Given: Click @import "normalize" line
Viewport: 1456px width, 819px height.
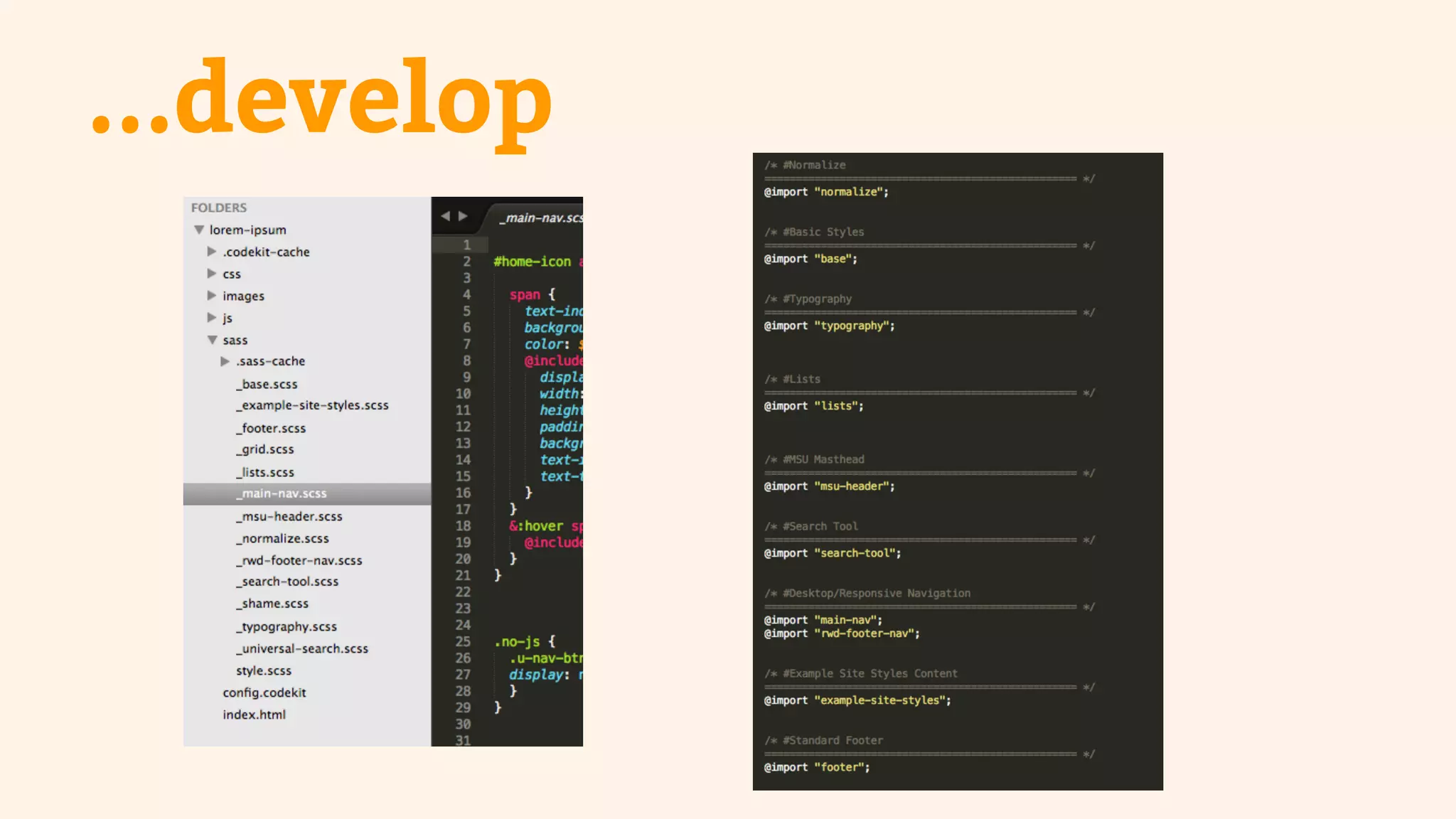Looking at the screenshot, I should [x=826, y=192].
